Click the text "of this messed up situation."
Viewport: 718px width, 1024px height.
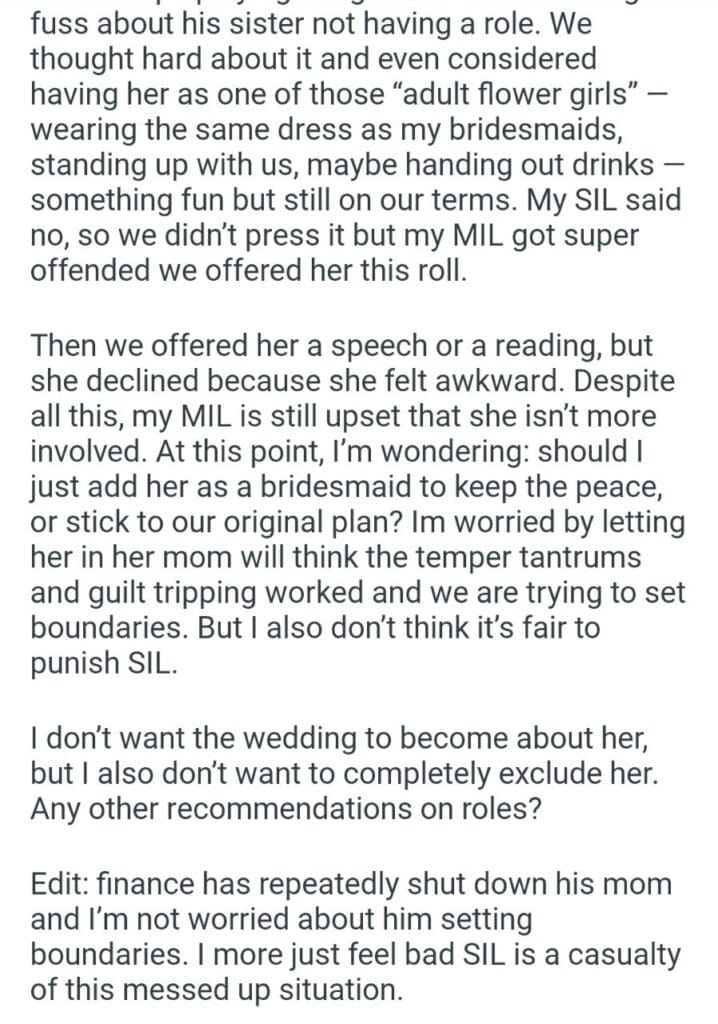[216, 990]
